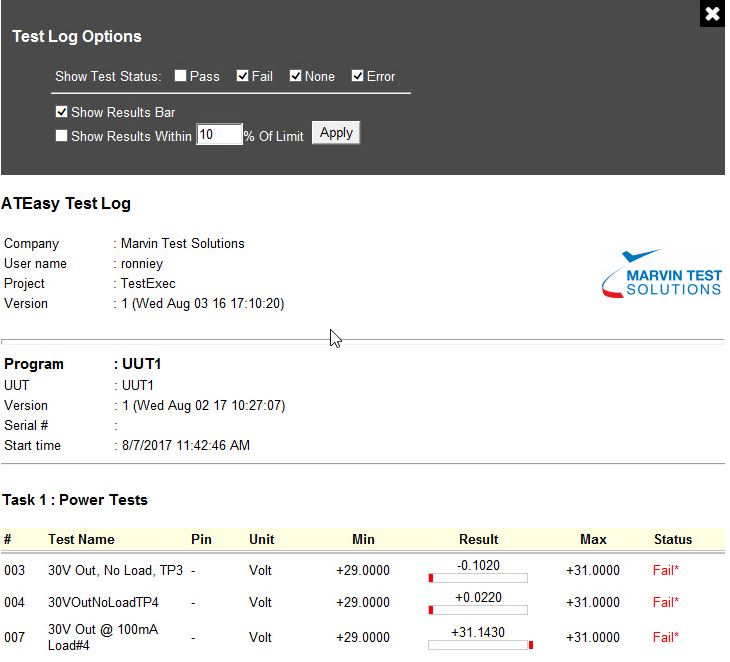Screen dimensions: 730x662
Task: Close the Test Log Options panel
Action: (712, 14)
